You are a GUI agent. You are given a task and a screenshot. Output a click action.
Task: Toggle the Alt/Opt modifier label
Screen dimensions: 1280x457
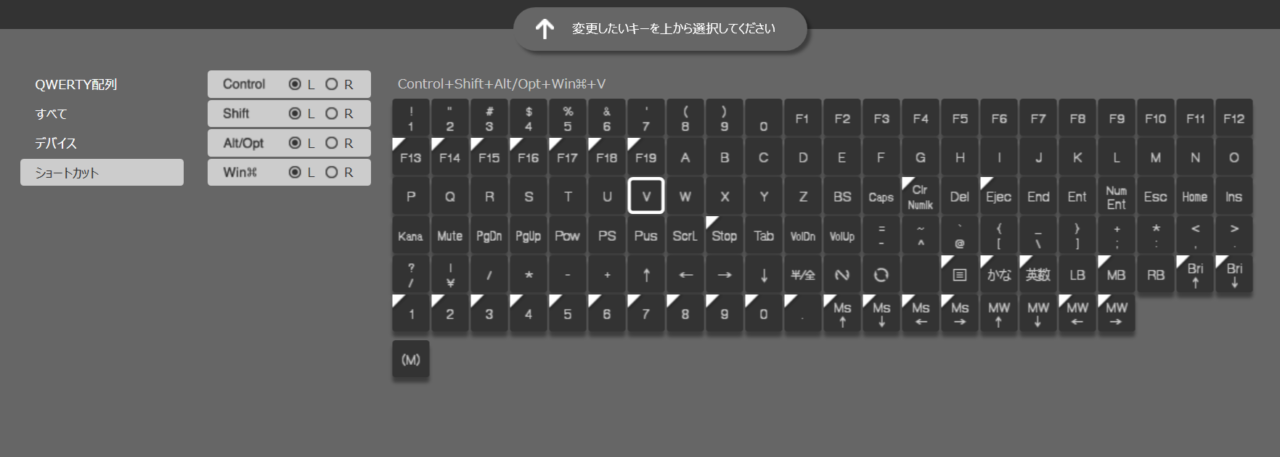243,143
